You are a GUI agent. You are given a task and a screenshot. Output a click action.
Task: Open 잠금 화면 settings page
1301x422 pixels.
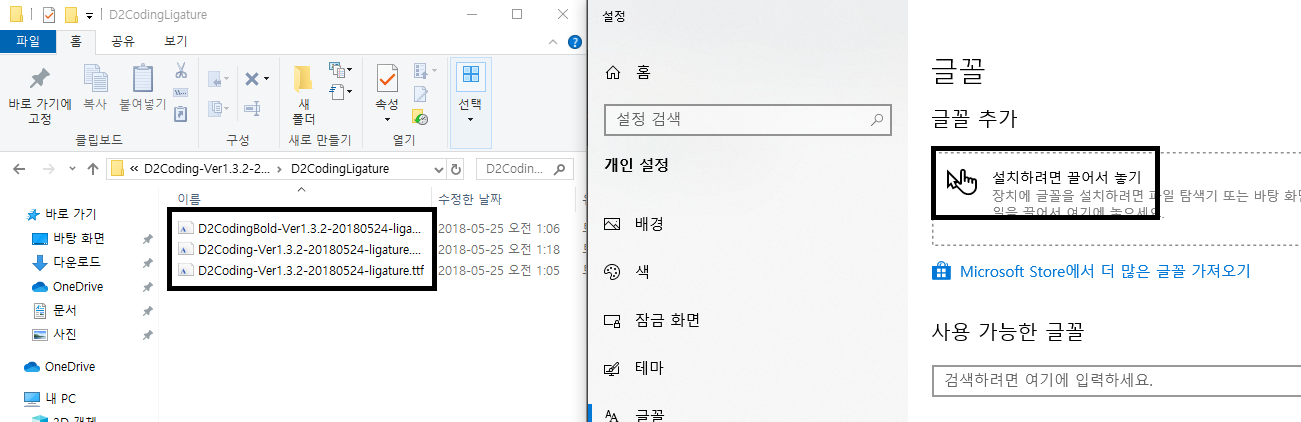click(x=652, y=320)
